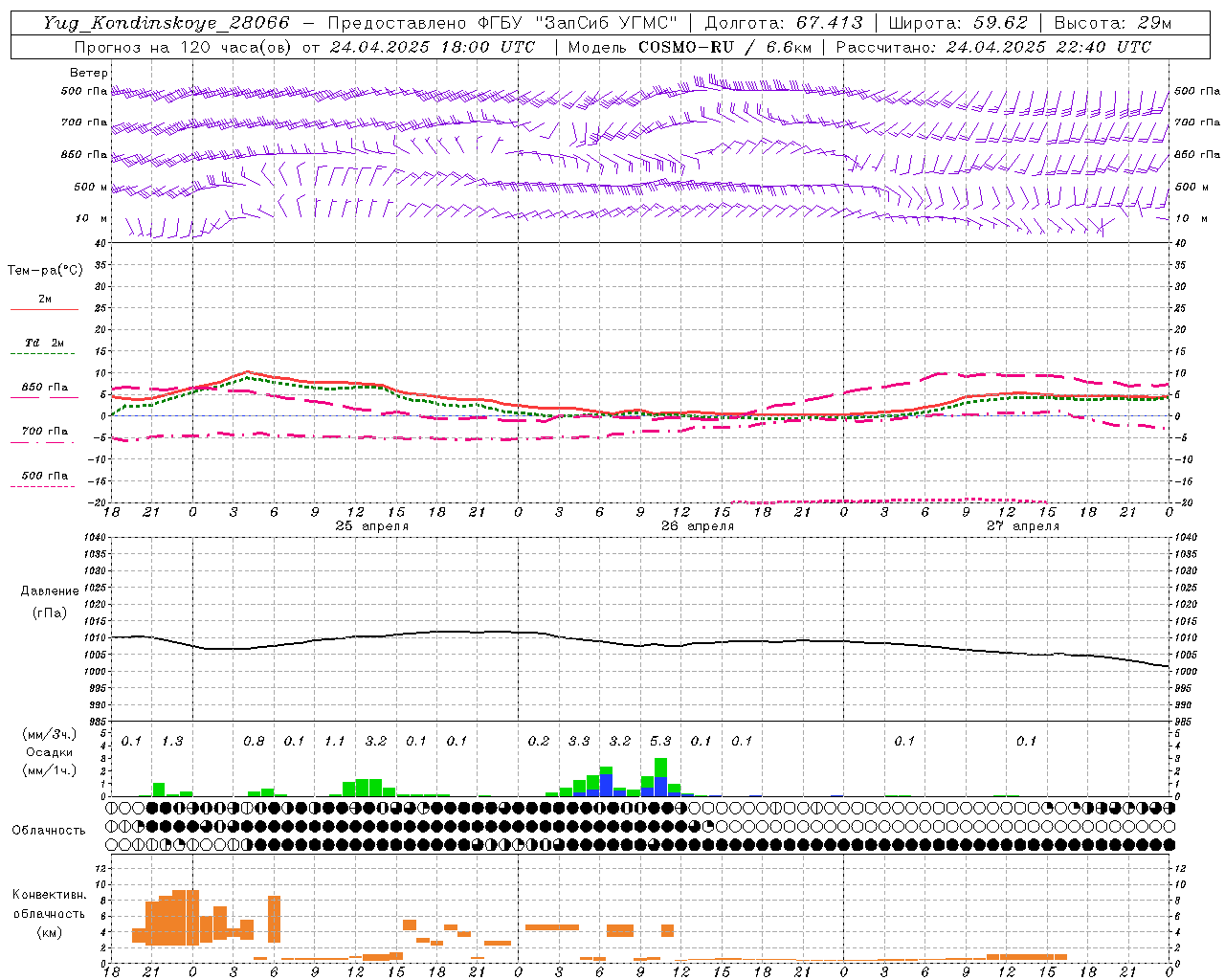Click the 1.1 precipitation total value
The width and height of the screenshot is (1225, 980).
coord(335,742)
